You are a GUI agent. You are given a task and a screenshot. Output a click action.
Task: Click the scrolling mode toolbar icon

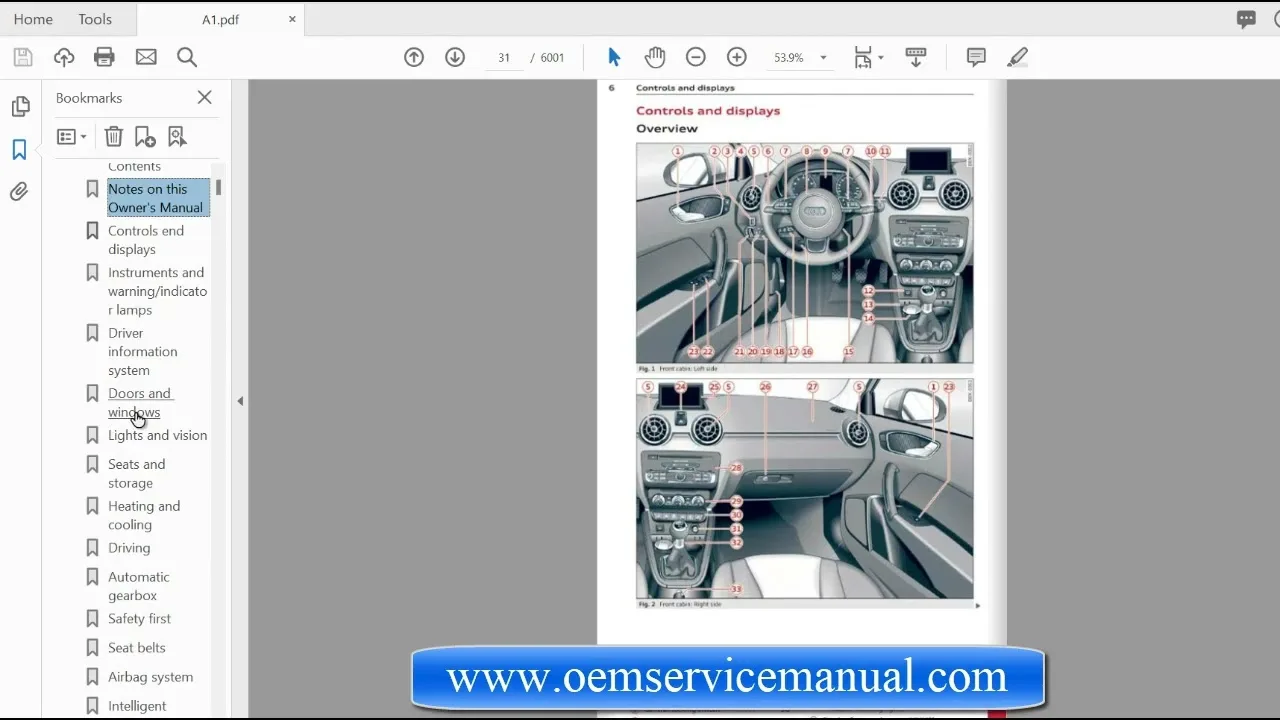pos(915,57)
